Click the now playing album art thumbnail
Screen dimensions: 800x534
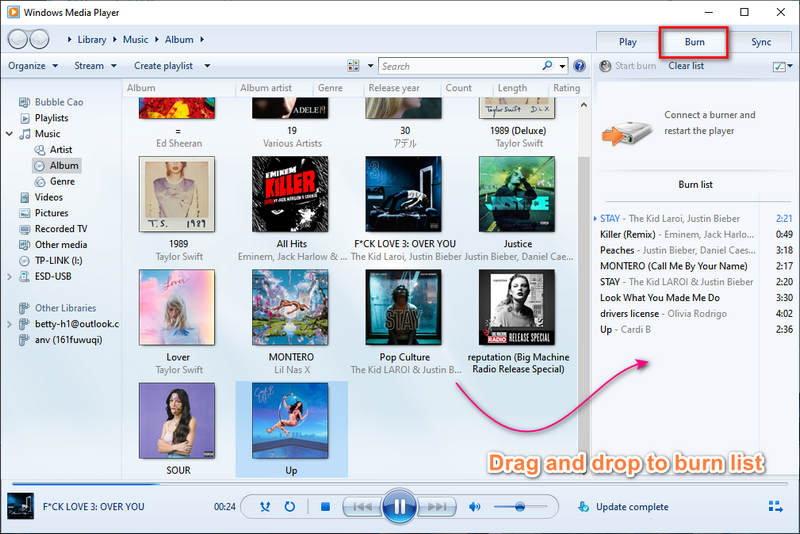pos(20,506)
